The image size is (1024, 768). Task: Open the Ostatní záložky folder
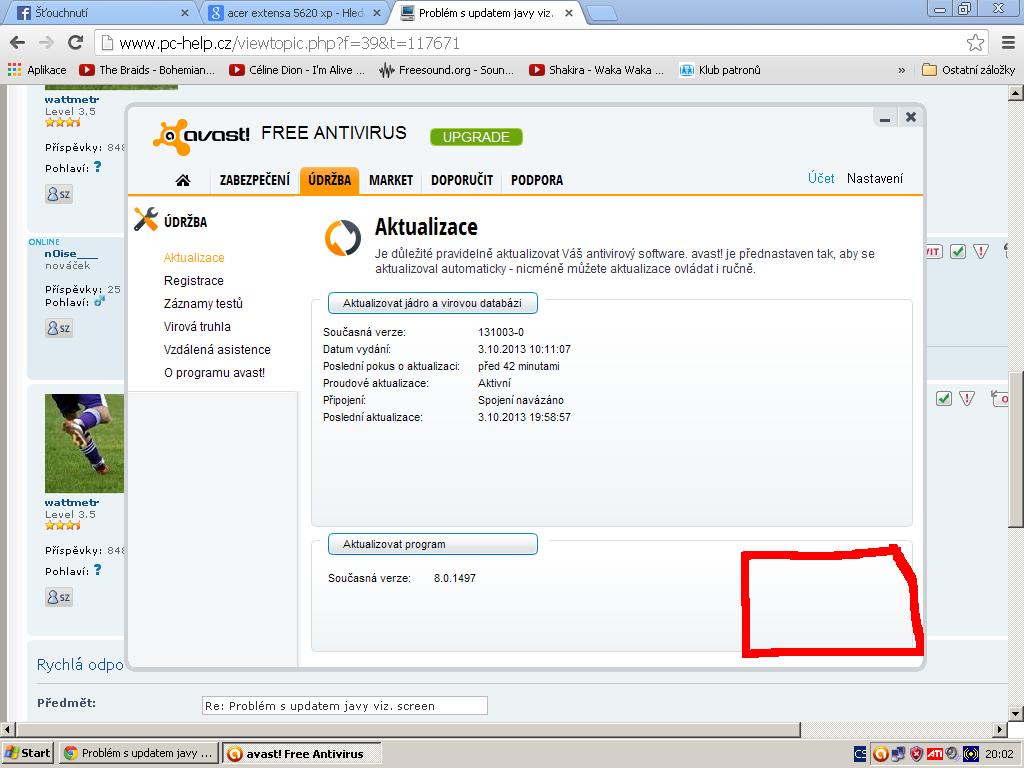tap(968, 70)
